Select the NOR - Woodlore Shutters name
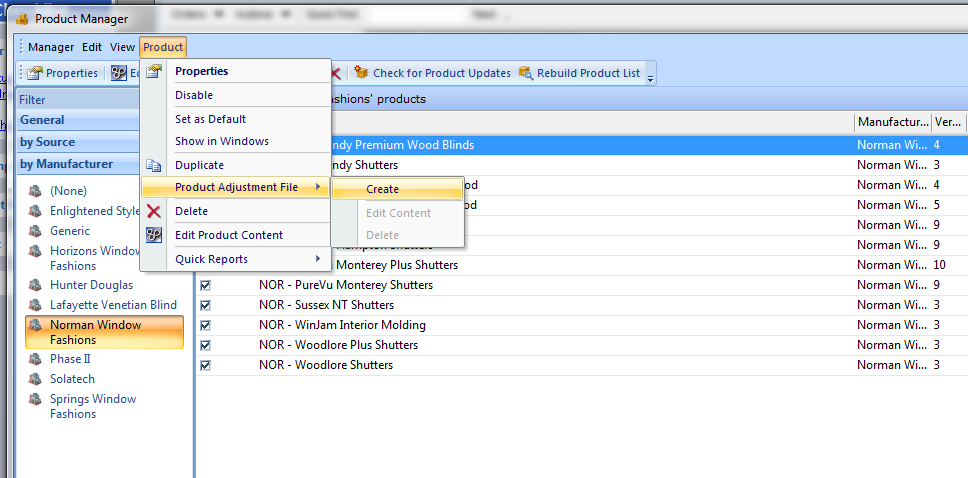968x478 pixels. 326,365
